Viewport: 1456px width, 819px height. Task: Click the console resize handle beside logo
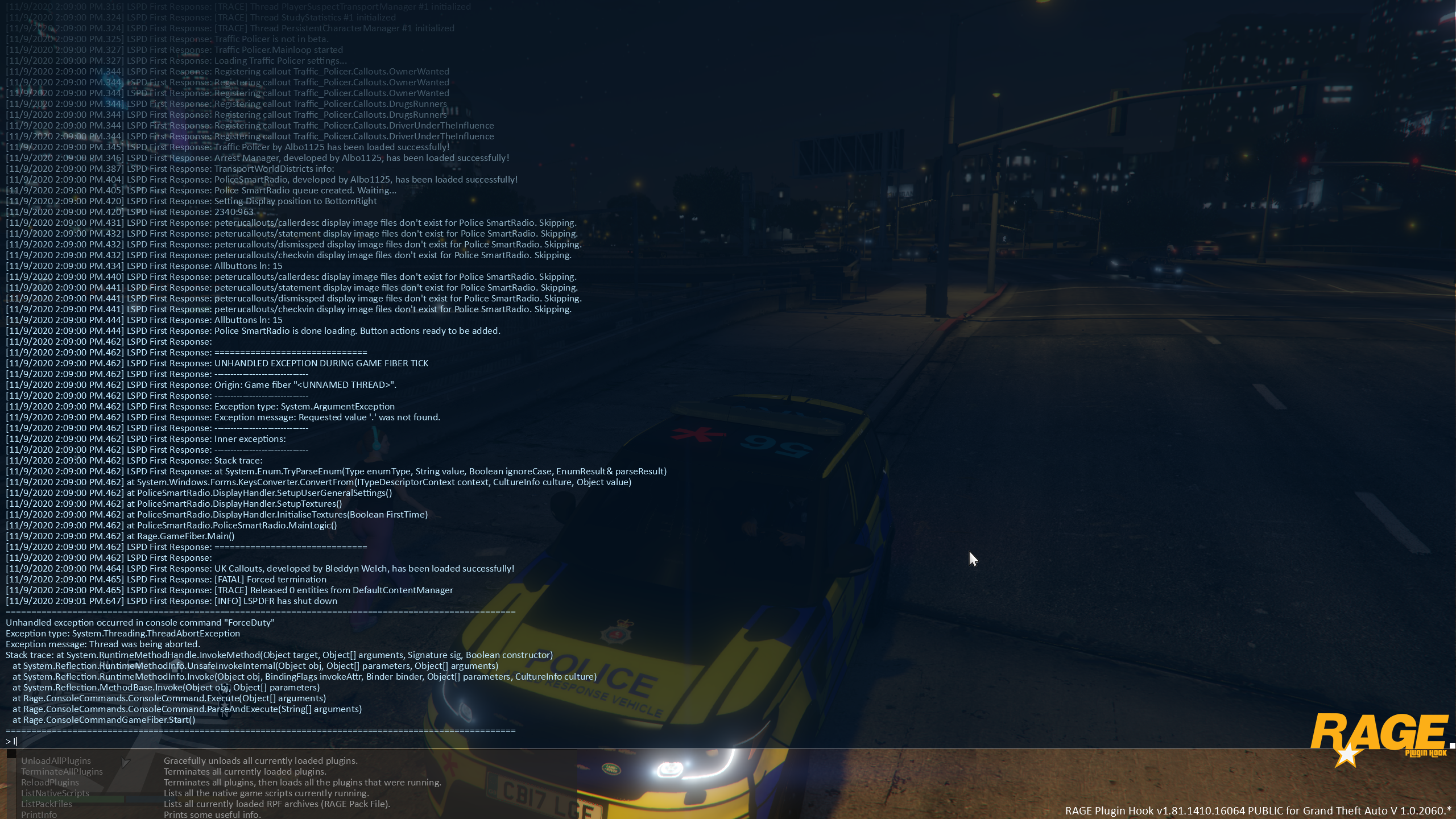1452,745
